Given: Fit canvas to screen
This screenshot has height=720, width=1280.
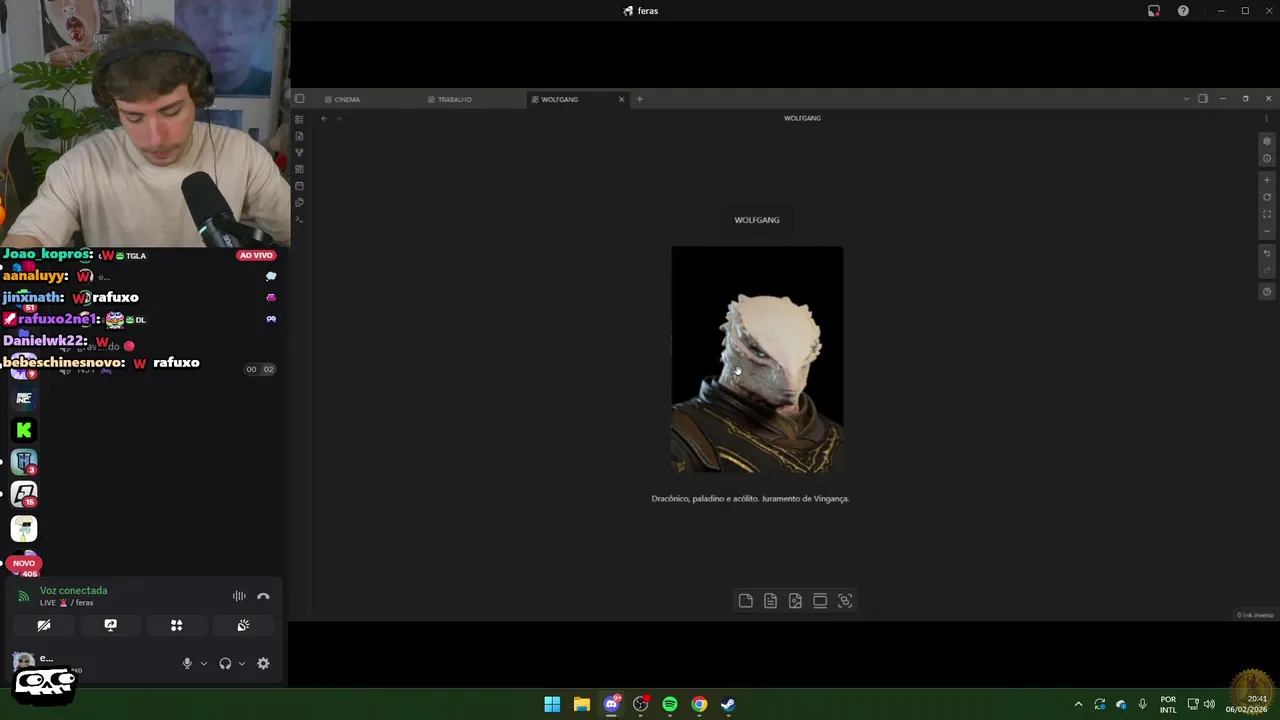Looking at the screenshot, I should click(1267, 214).
